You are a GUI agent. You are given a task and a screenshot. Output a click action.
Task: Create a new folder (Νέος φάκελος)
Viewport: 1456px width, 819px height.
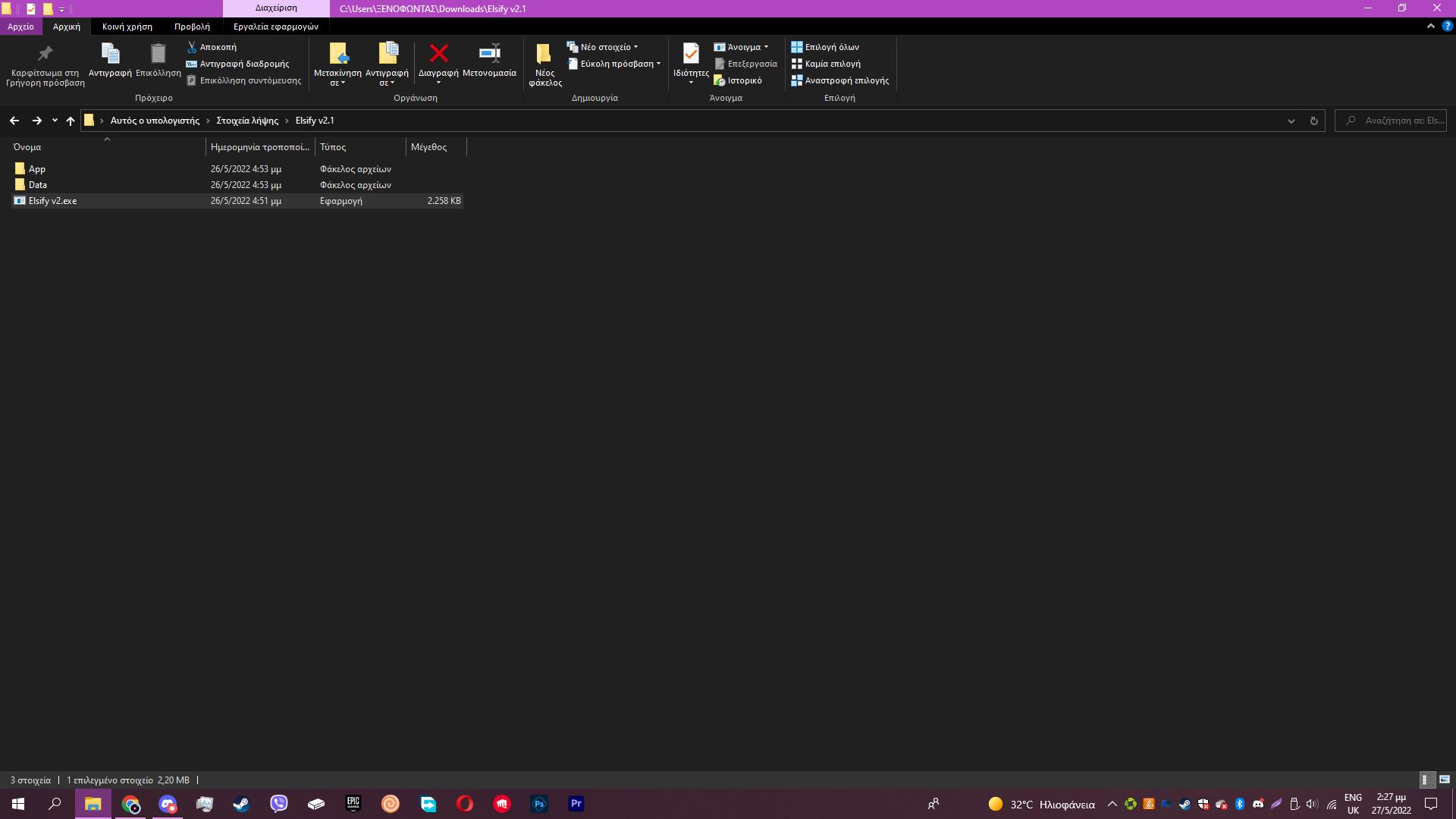point(544,55)
